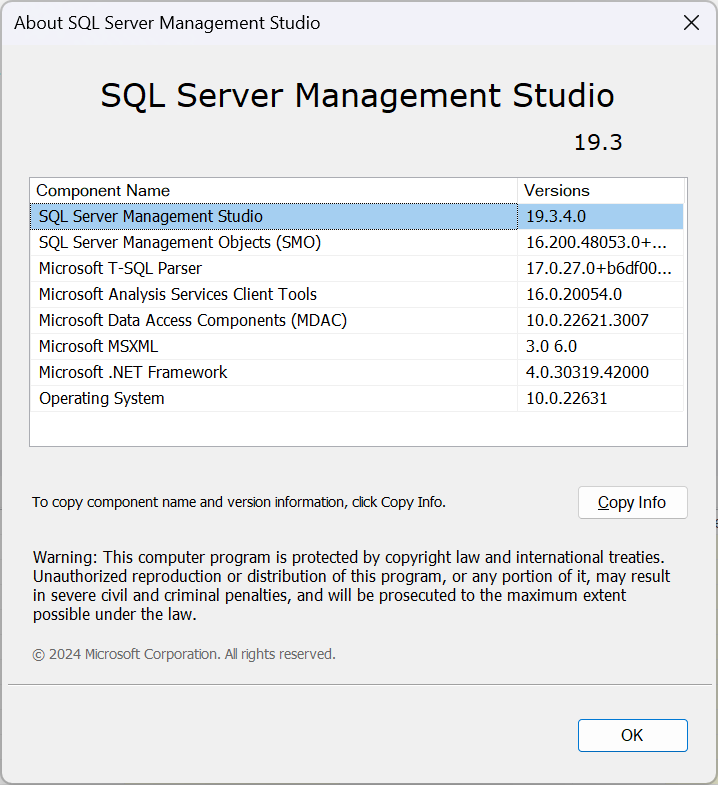Click version value 19.3.4.0
This screenshot has height=785, width=718.
click(x=556, y=216)
